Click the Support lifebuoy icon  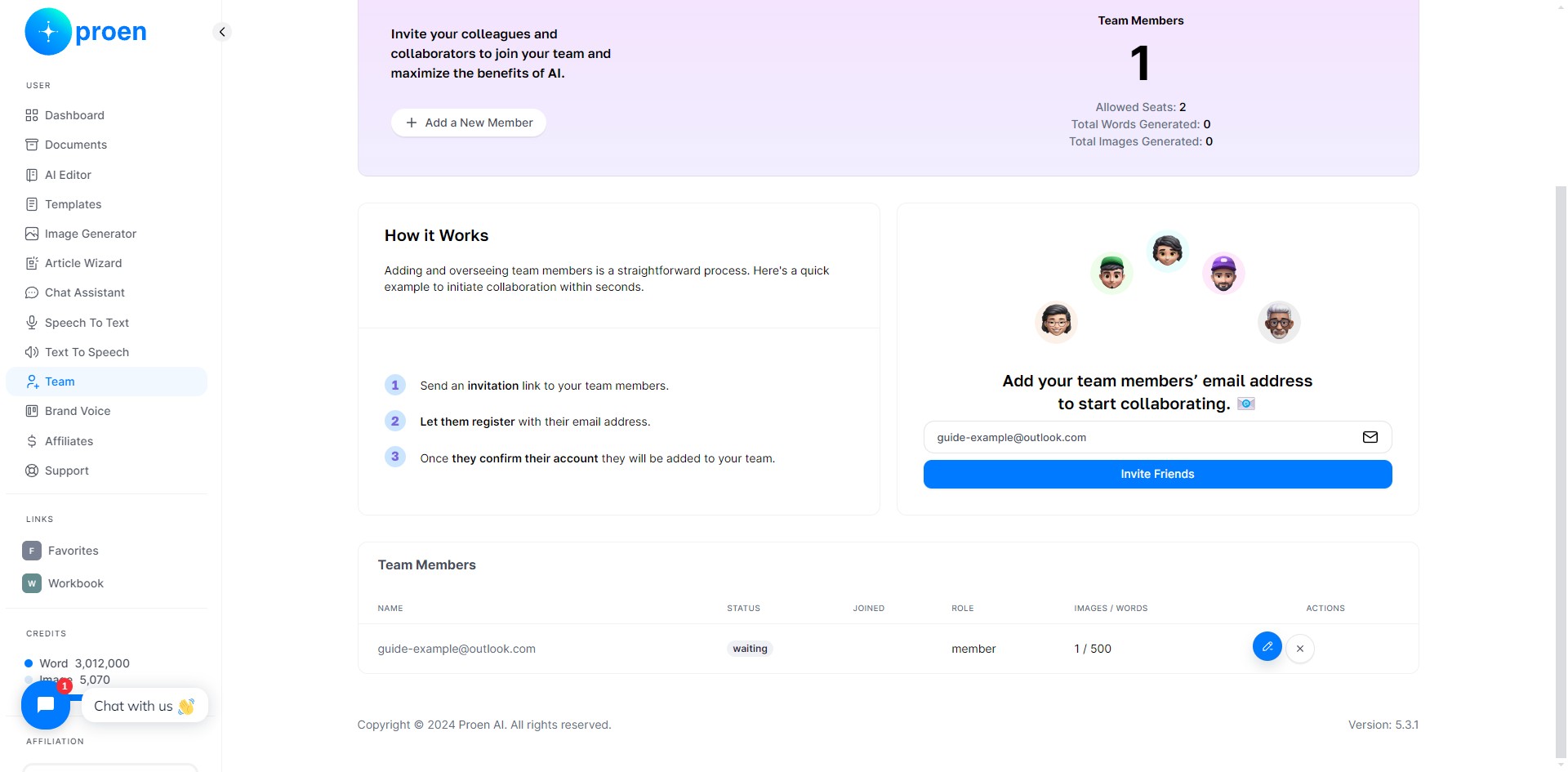click(x=32, y=471)
